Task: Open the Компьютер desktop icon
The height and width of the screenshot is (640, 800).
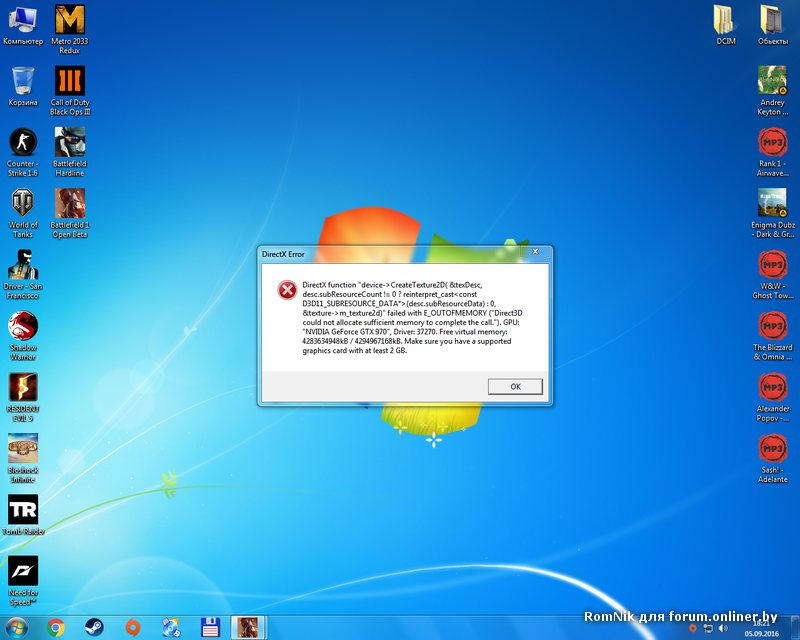Action: click(23, 26)
